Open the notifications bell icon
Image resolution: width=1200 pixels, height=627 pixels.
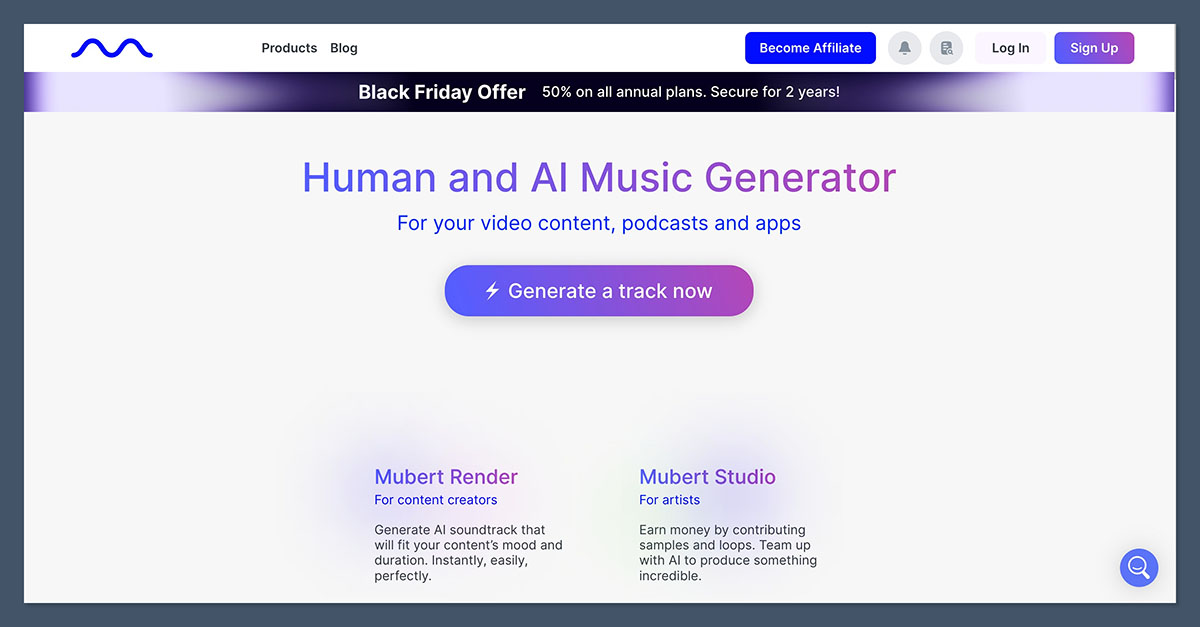tap(905, 48)
